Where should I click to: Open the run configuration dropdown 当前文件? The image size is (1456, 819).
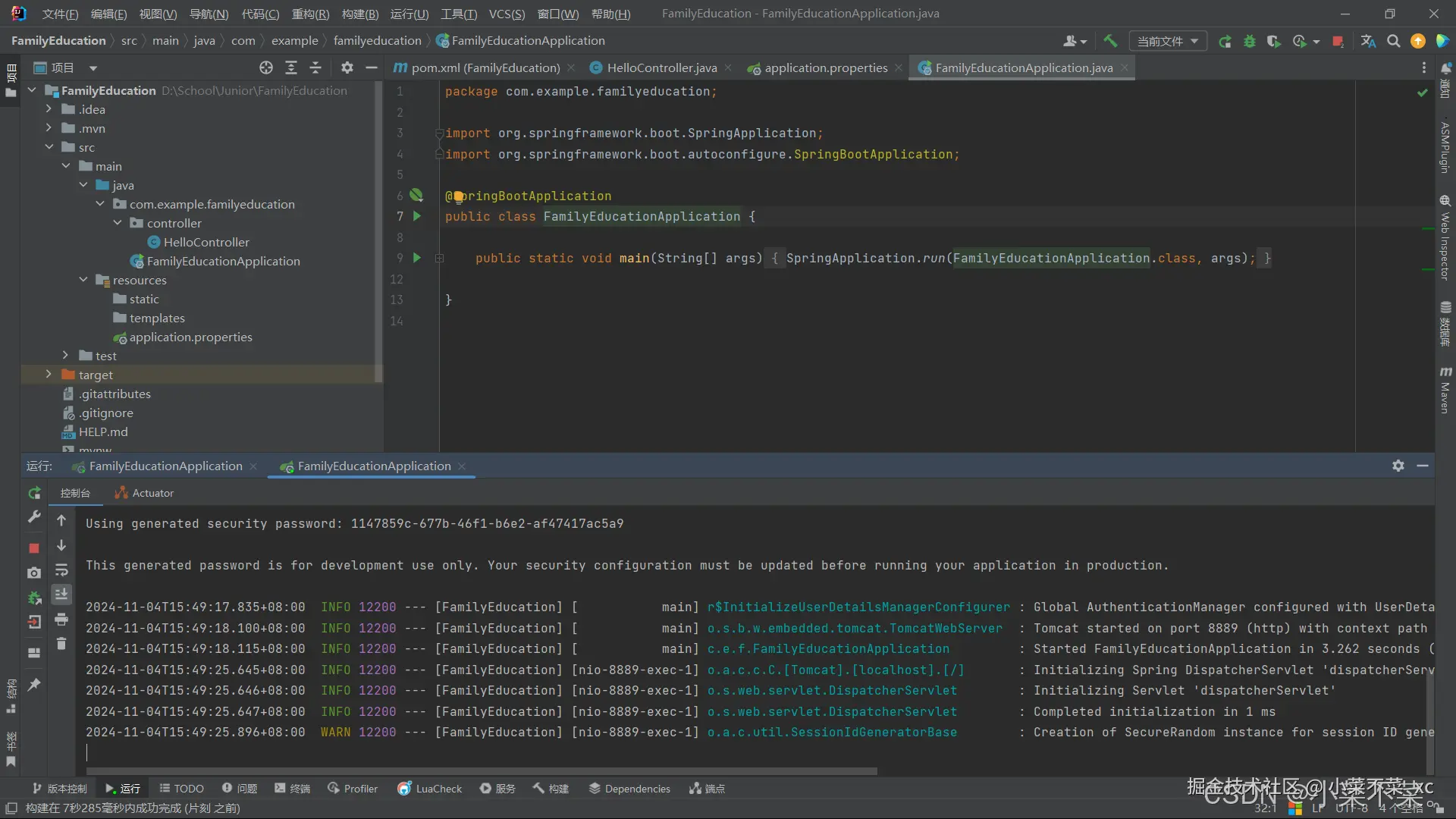[1167, 41]
